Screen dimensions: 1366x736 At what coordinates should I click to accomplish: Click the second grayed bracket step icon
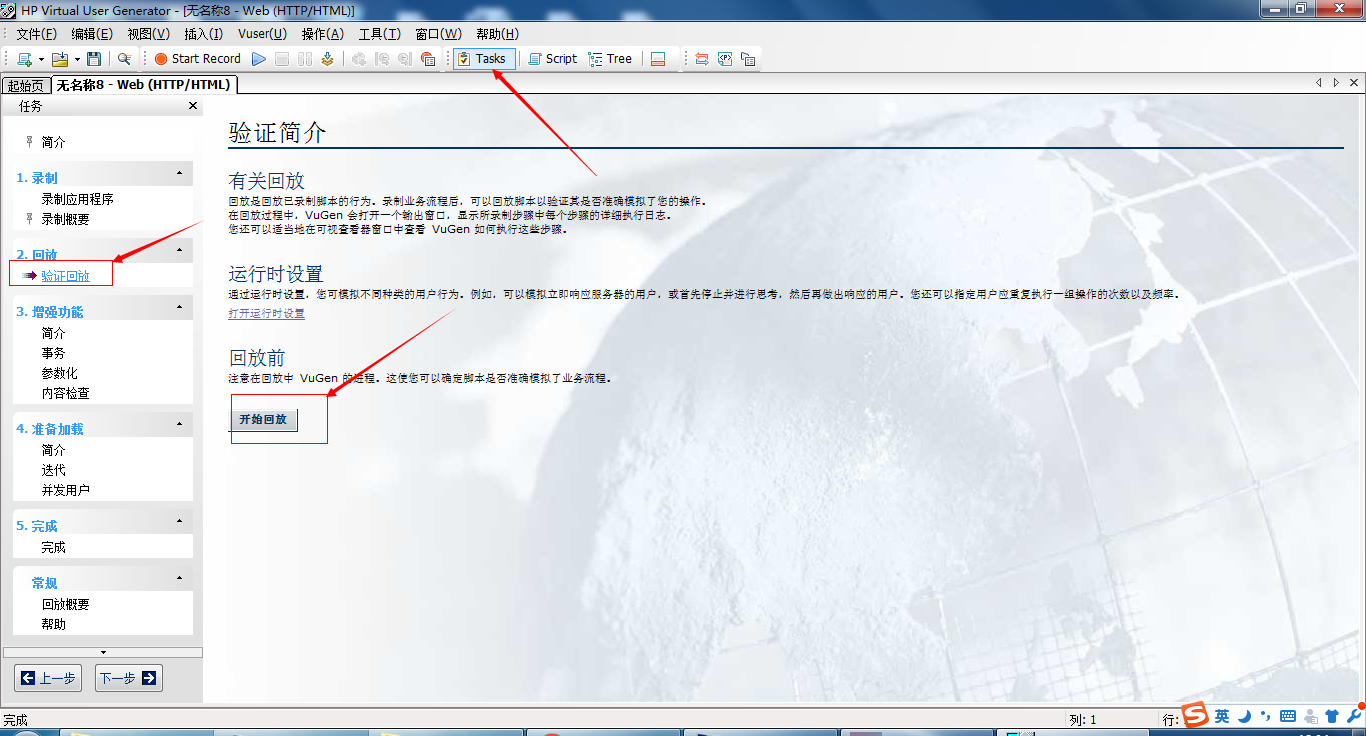[405, 59]
